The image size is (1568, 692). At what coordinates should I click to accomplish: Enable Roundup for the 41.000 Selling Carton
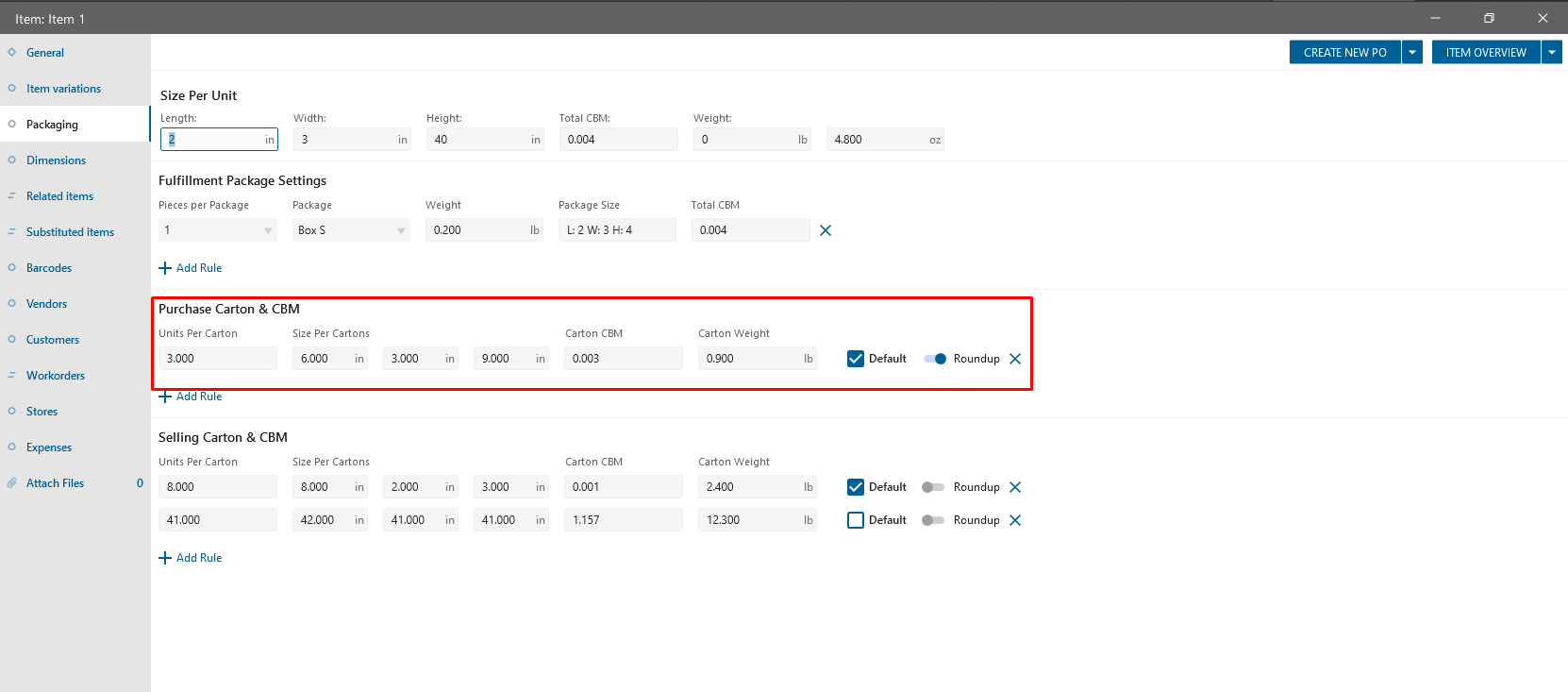click(933, 520)
